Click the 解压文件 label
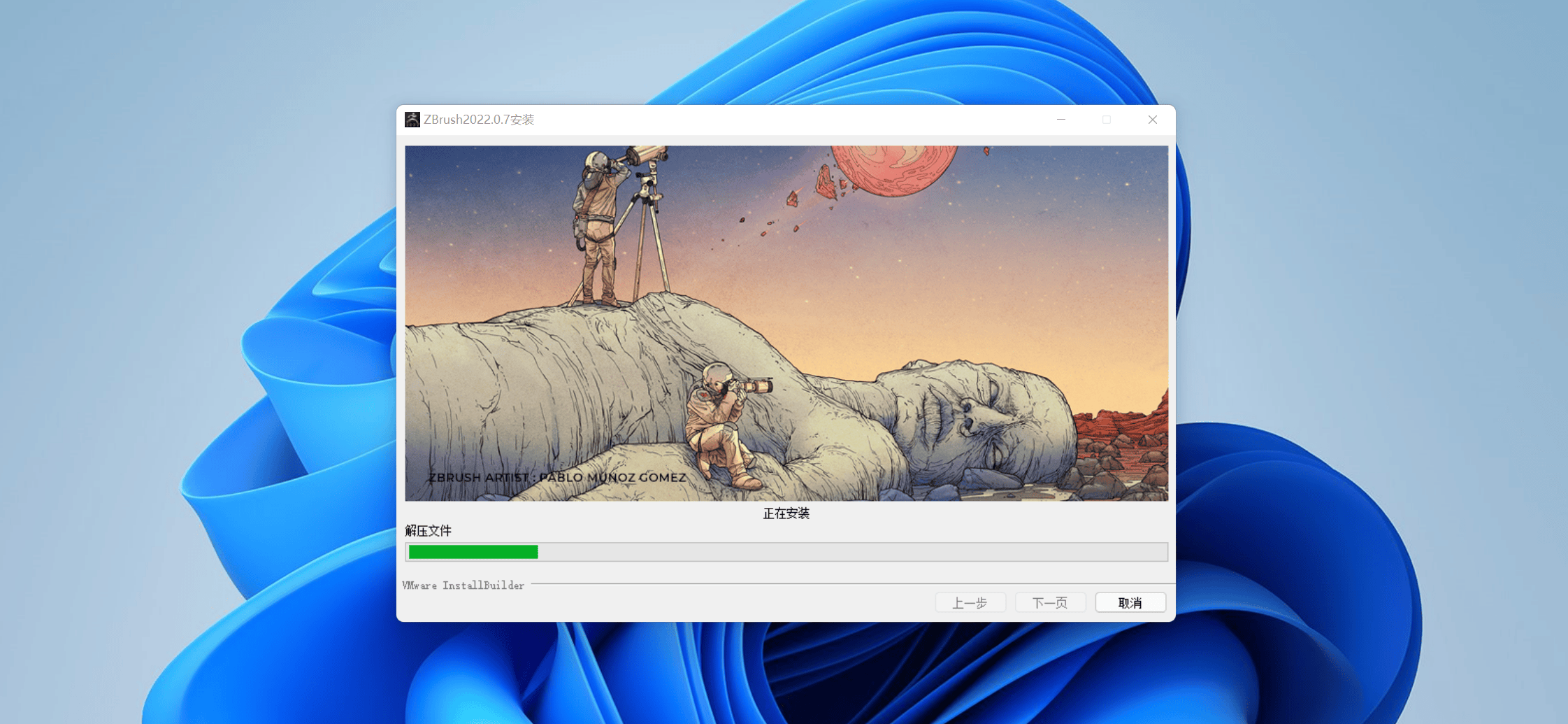This screenshot has height=724, width=1568. click(x=428, y=530)
